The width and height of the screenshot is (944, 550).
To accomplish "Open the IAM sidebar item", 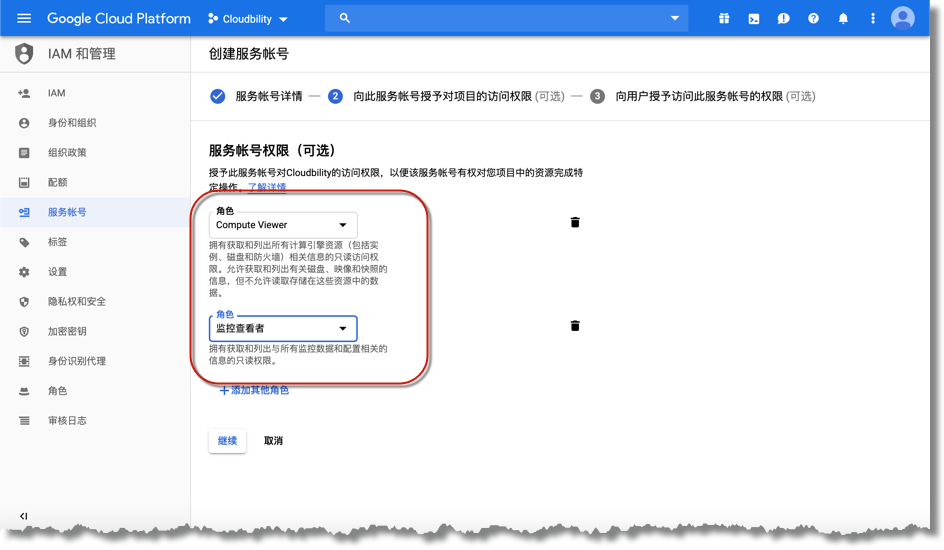I will [95, 93].
